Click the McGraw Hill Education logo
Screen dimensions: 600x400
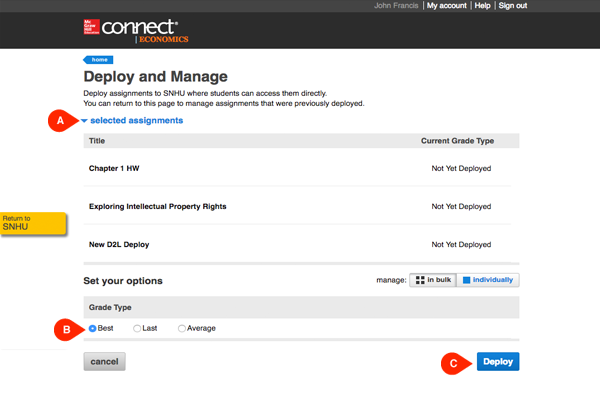[x=91, y=28]
